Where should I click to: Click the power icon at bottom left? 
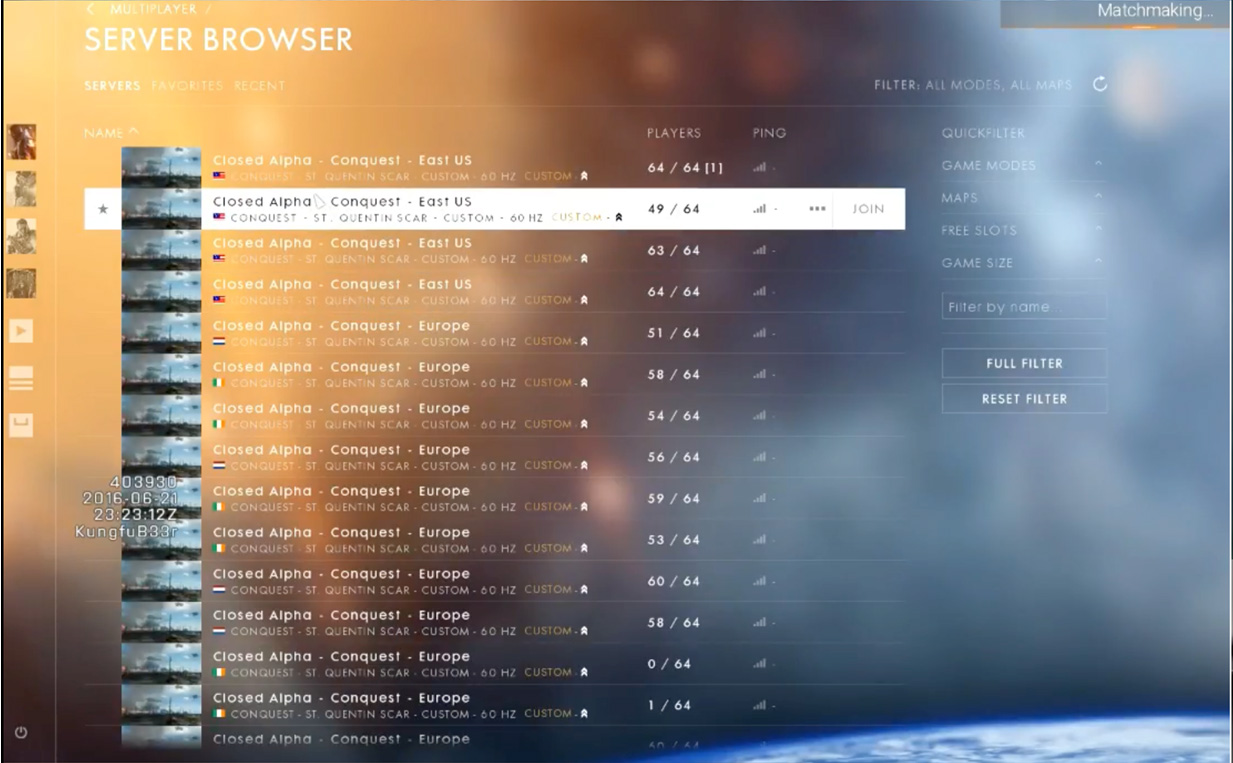pyautogui.click(x=21, y=733)
